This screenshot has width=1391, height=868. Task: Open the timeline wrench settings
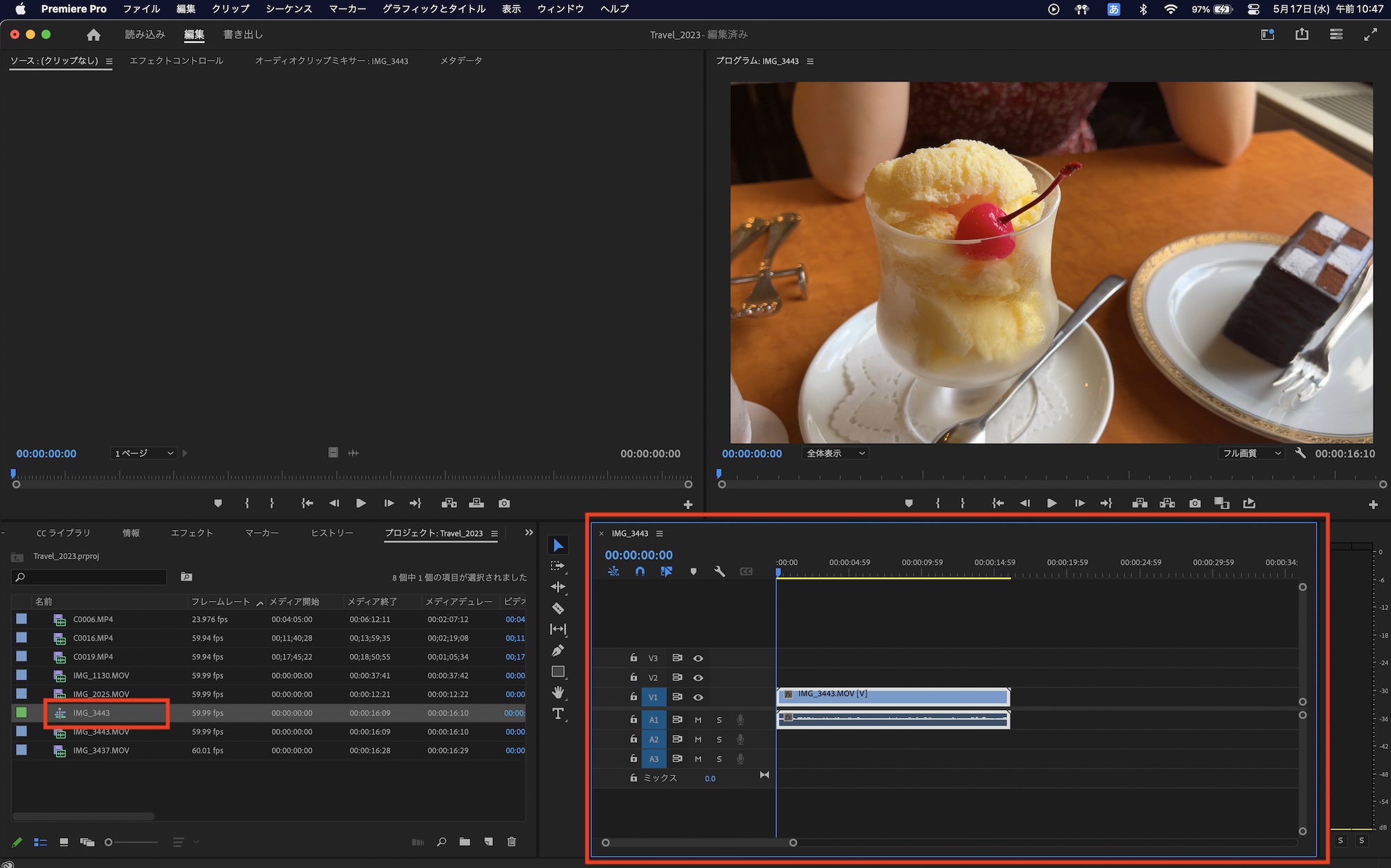720,572
